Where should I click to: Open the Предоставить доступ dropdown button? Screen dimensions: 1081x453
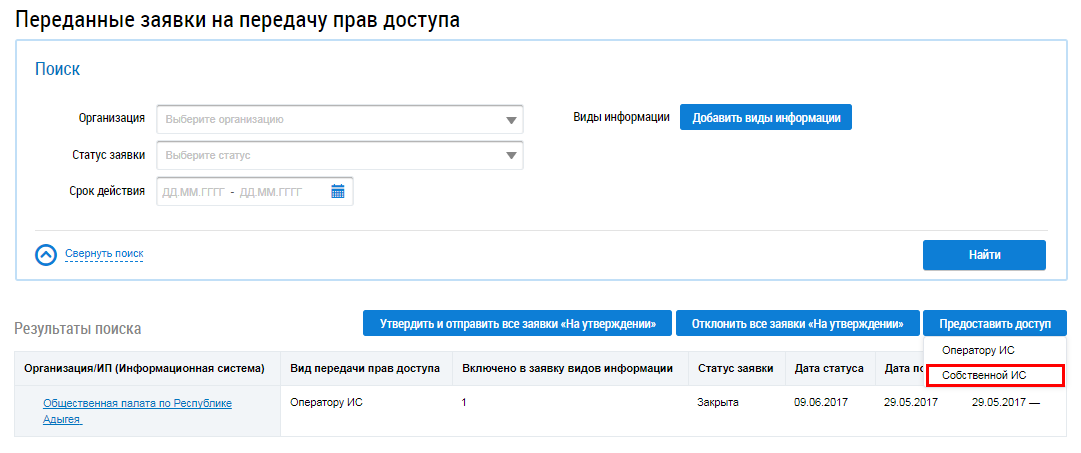click(994, 324)
